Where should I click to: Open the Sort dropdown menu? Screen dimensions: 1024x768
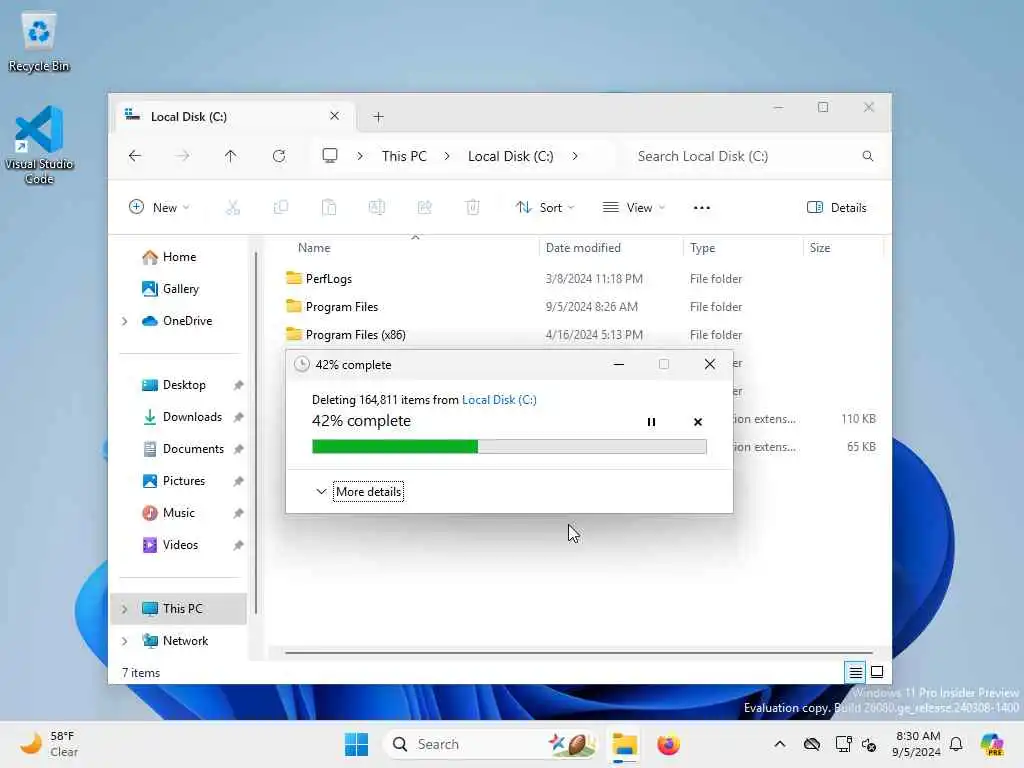pos(545,208)
